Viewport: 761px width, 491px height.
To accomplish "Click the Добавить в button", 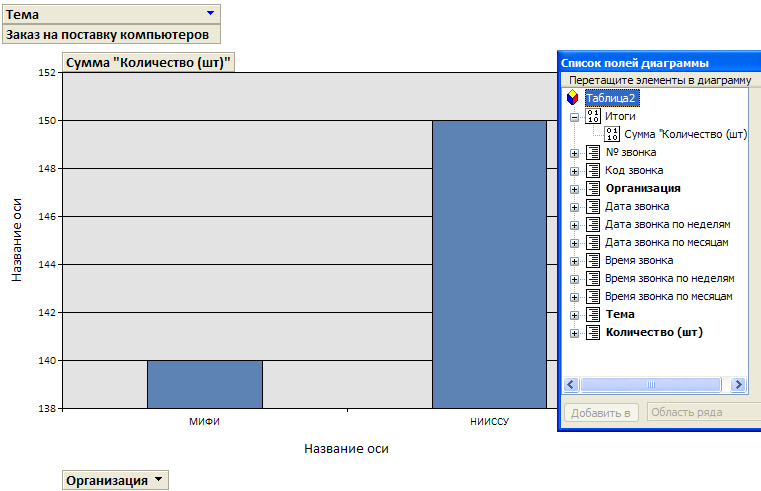I will coord(601,413).
